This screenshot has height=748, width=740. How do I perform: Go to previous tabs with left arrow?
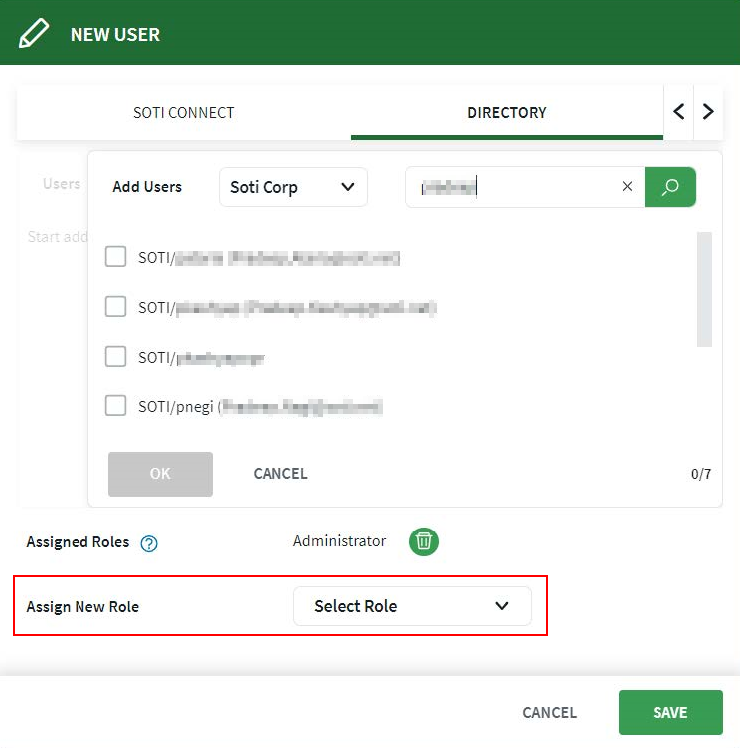678,112
